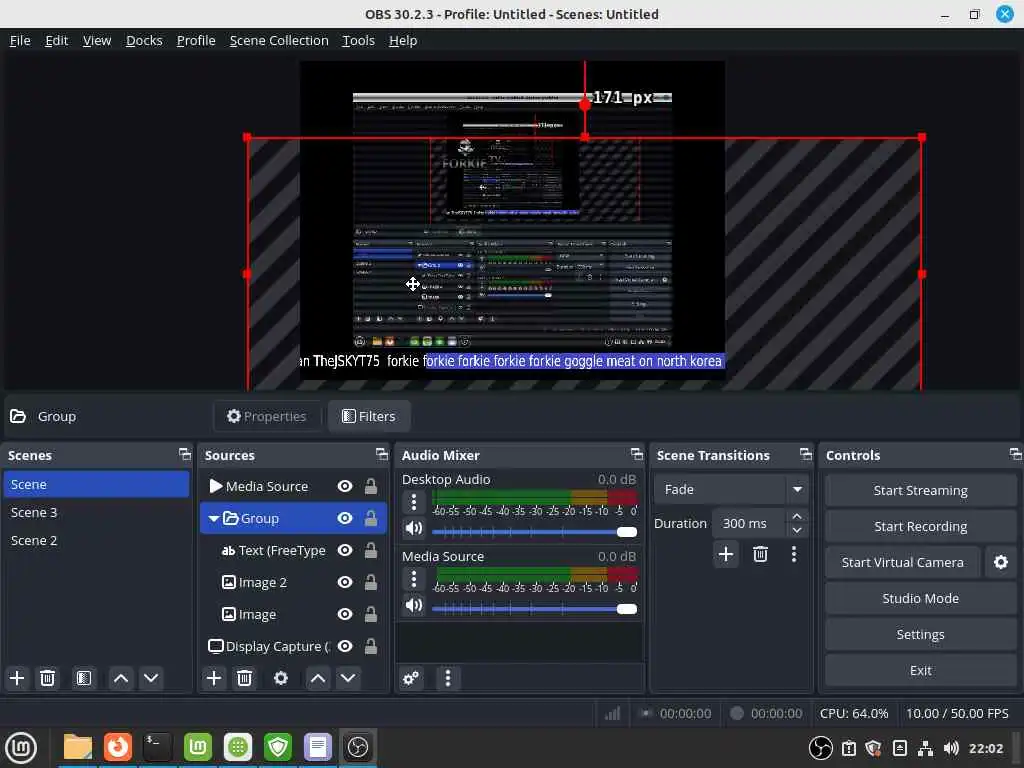Click the 300 ms duration field
This screenshot has width=1024, height=768.
click(750, 523)
